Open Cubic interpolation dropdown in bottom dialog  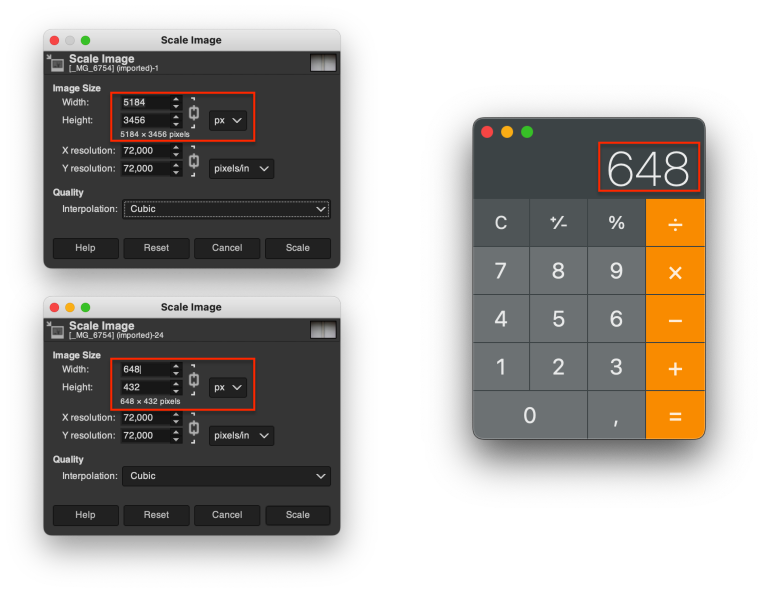coord(226,476)
